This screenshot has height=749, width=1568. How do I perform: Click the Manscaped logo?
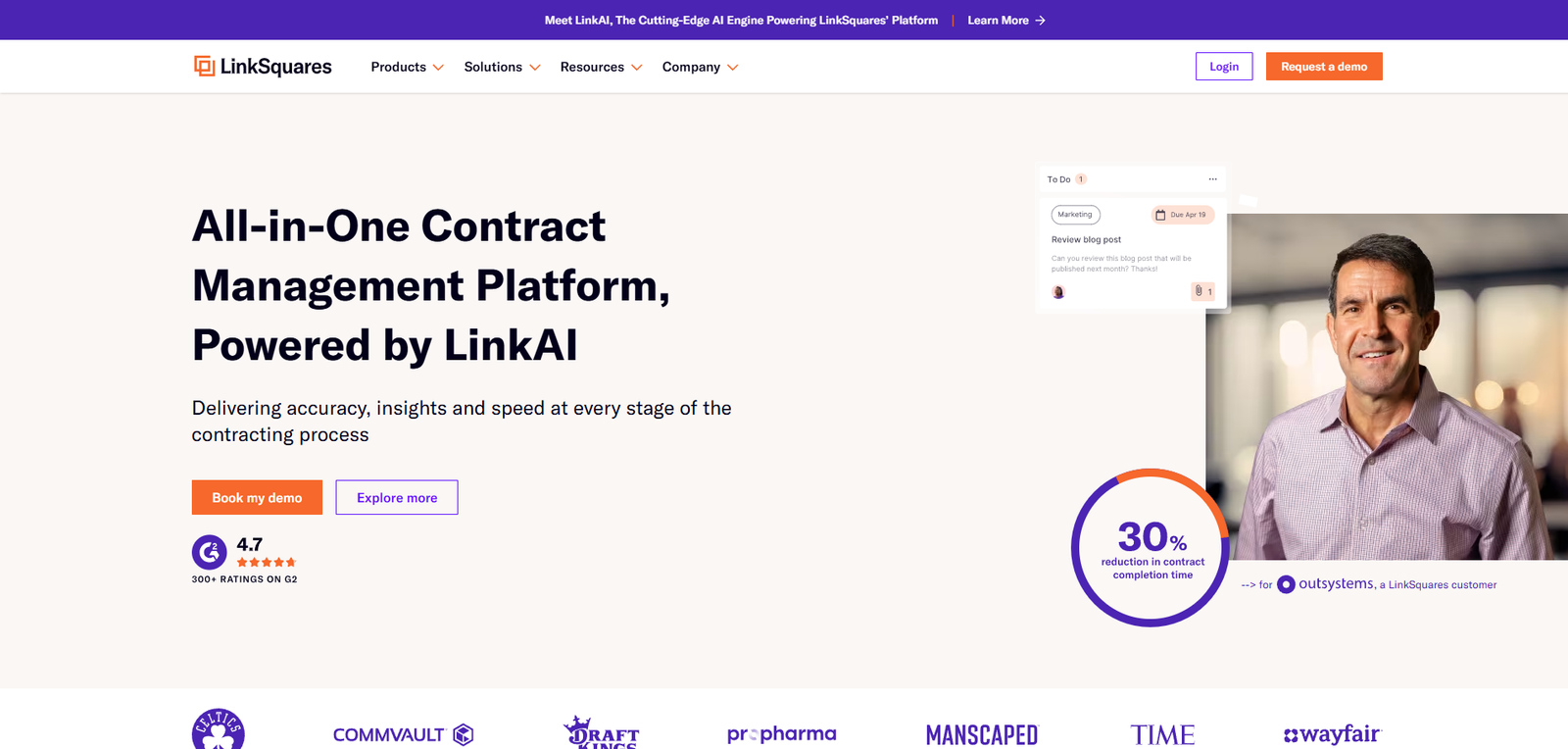click(x=981, y=734)
